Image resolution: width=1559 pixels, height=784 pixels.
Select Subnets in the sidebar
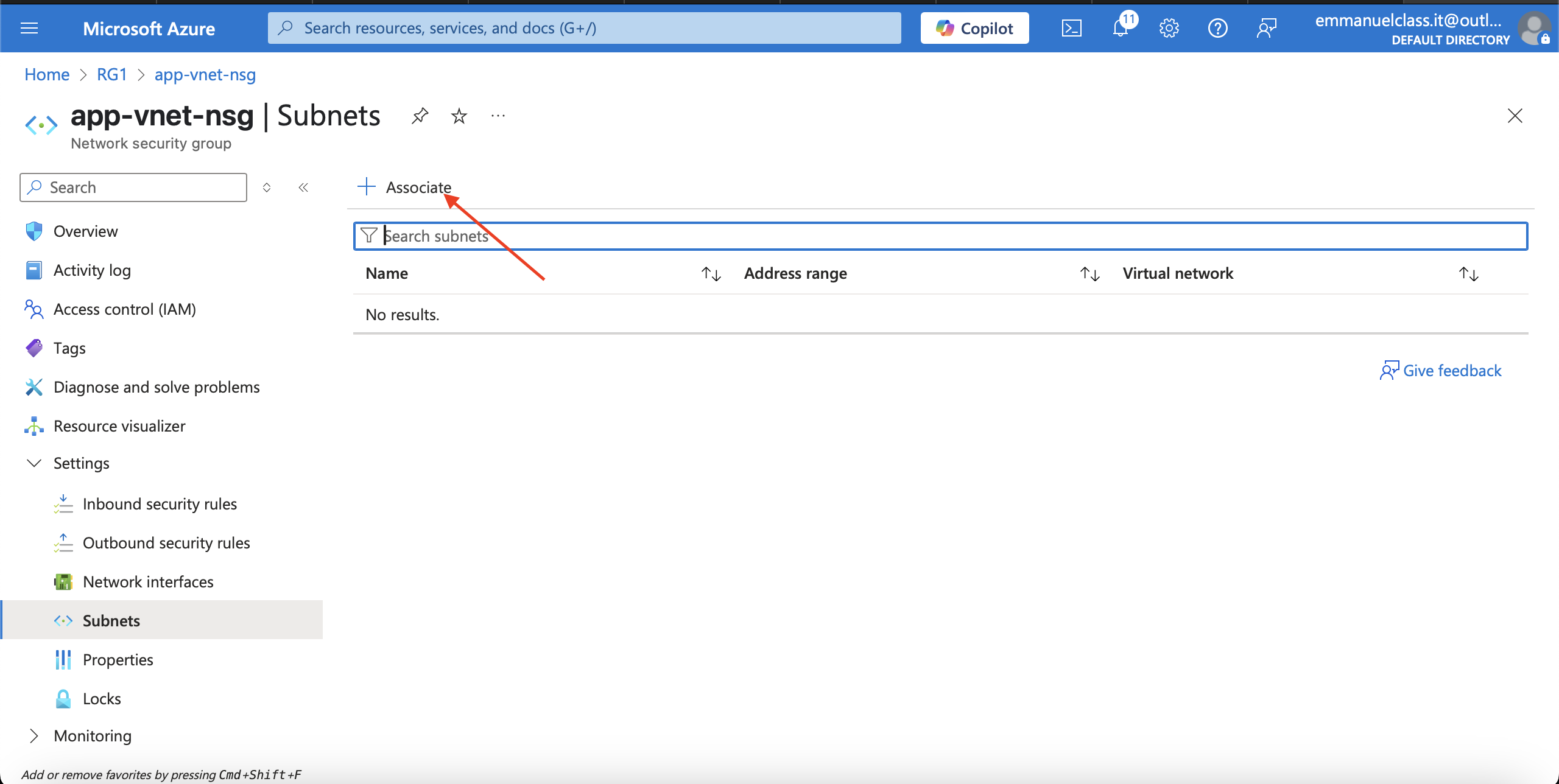tap(161, 620)
